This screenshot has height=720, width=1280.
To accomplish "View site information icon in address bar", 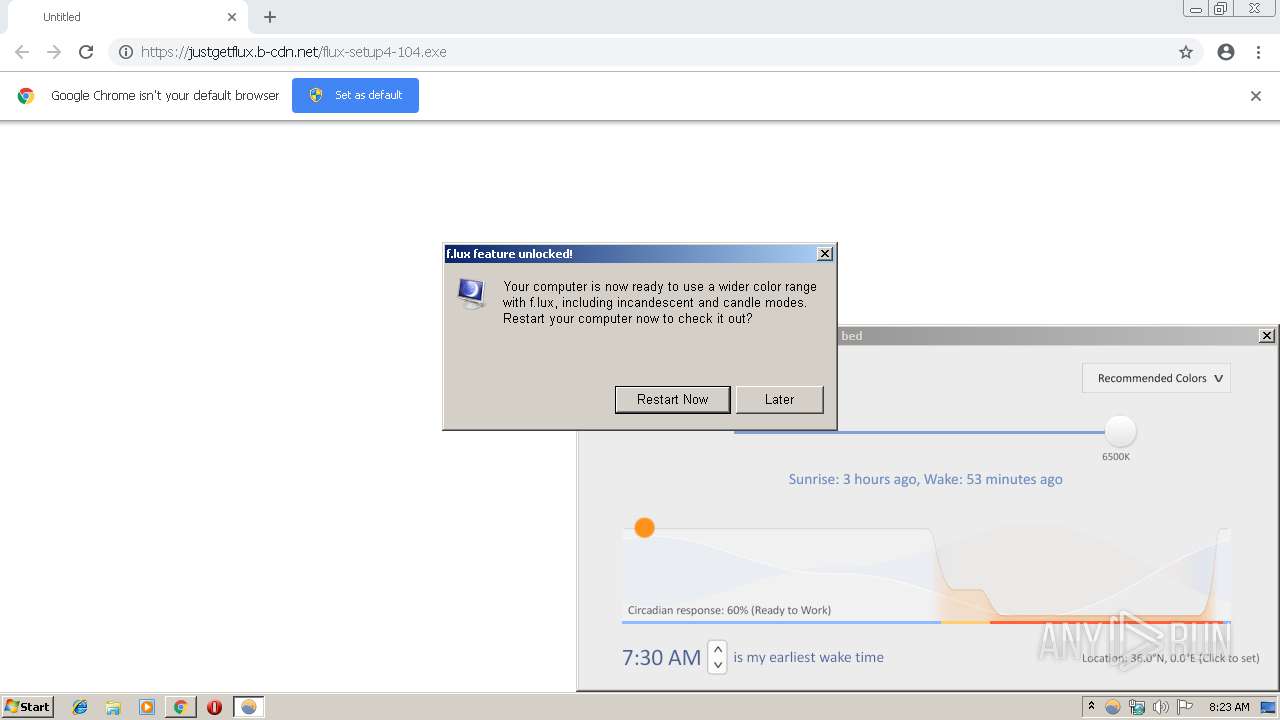I will (126, 52).
